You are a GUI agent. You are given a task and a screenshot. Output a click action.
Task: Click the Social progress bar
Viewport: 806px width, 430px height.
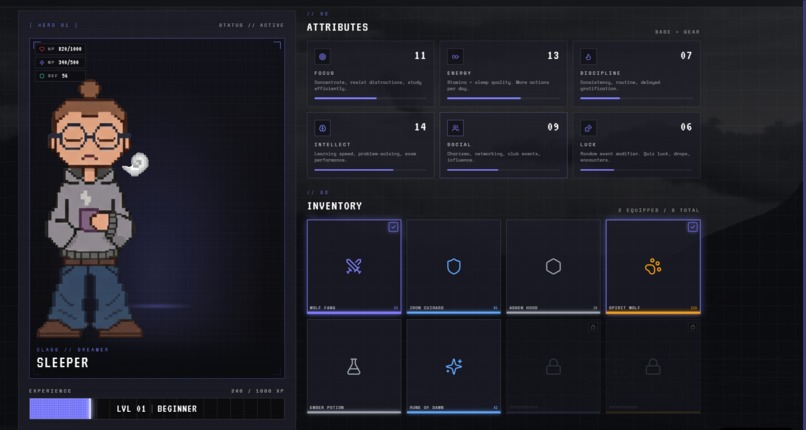tap(503, 170)
